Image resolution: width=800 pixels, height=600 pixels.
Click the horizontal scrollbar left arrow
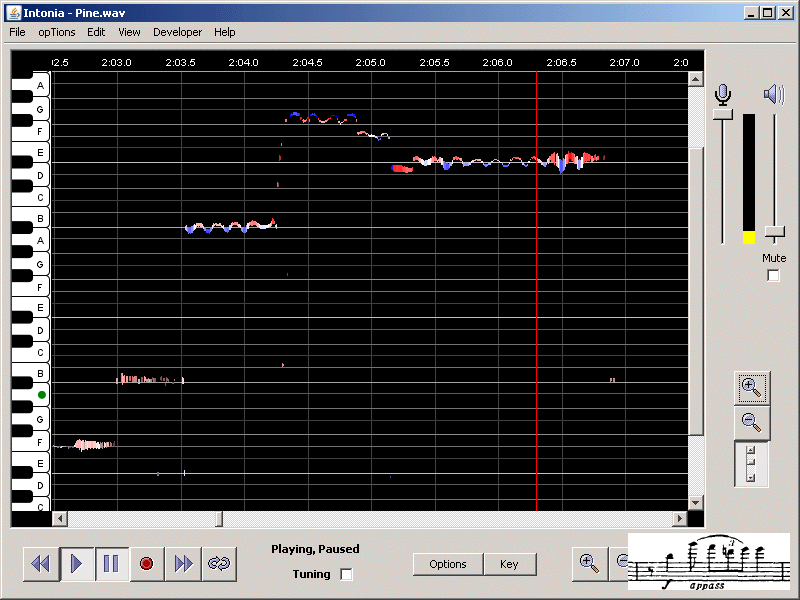(60, 519)
